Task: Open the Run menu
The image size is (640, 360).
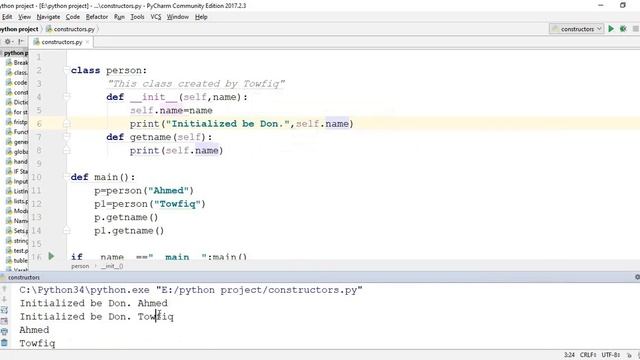Action: (119, 17)
